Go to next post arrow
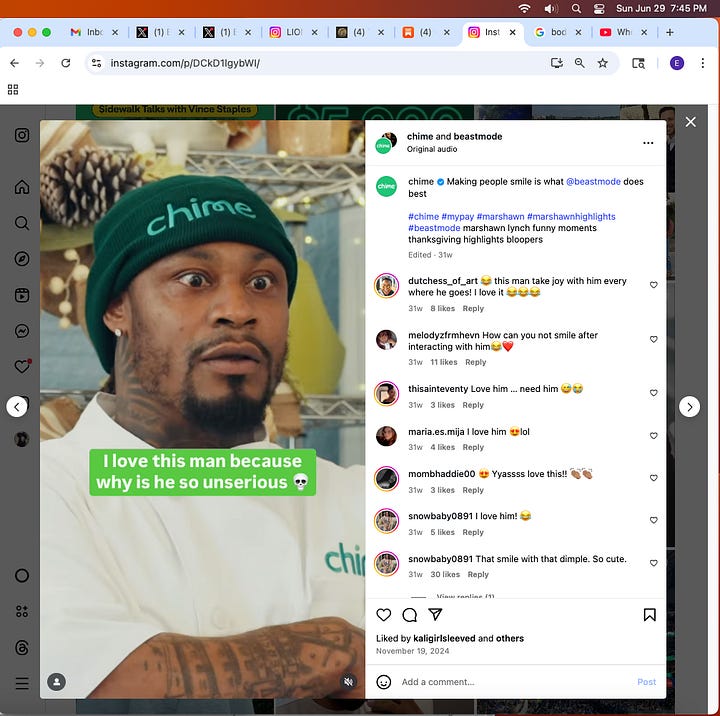The height and width of the screenshot is (716, 720). point(689,406)
